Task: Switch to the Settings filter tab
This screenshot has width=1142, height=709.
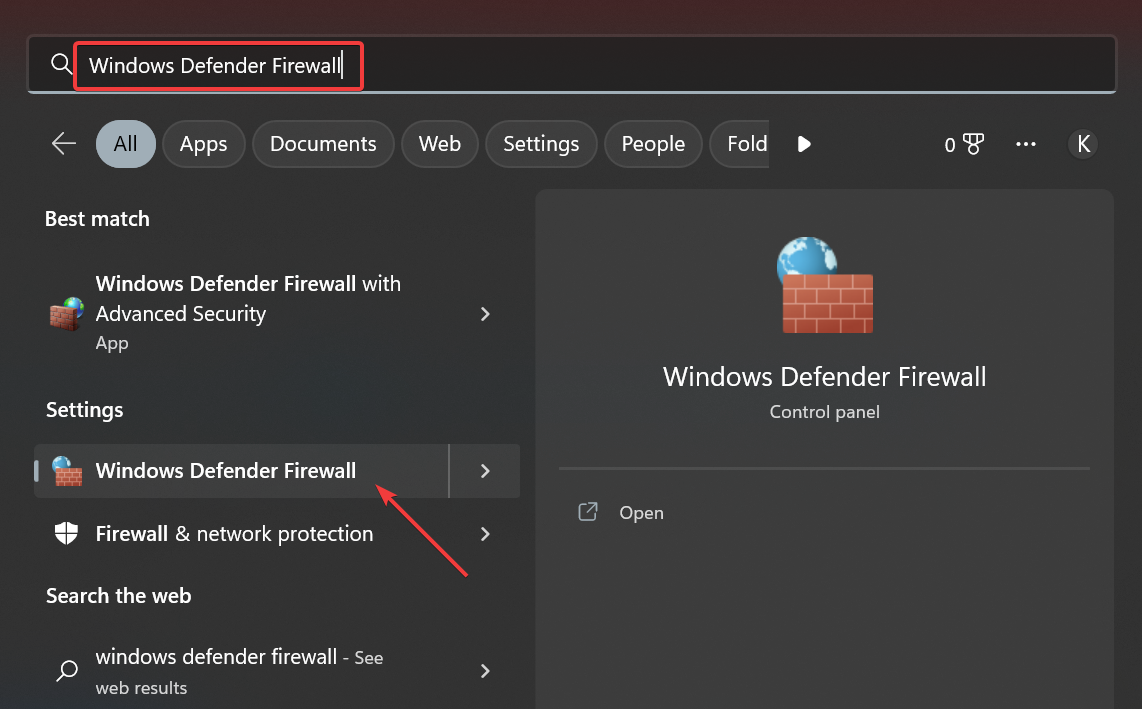Action: (x=541, y=144)
